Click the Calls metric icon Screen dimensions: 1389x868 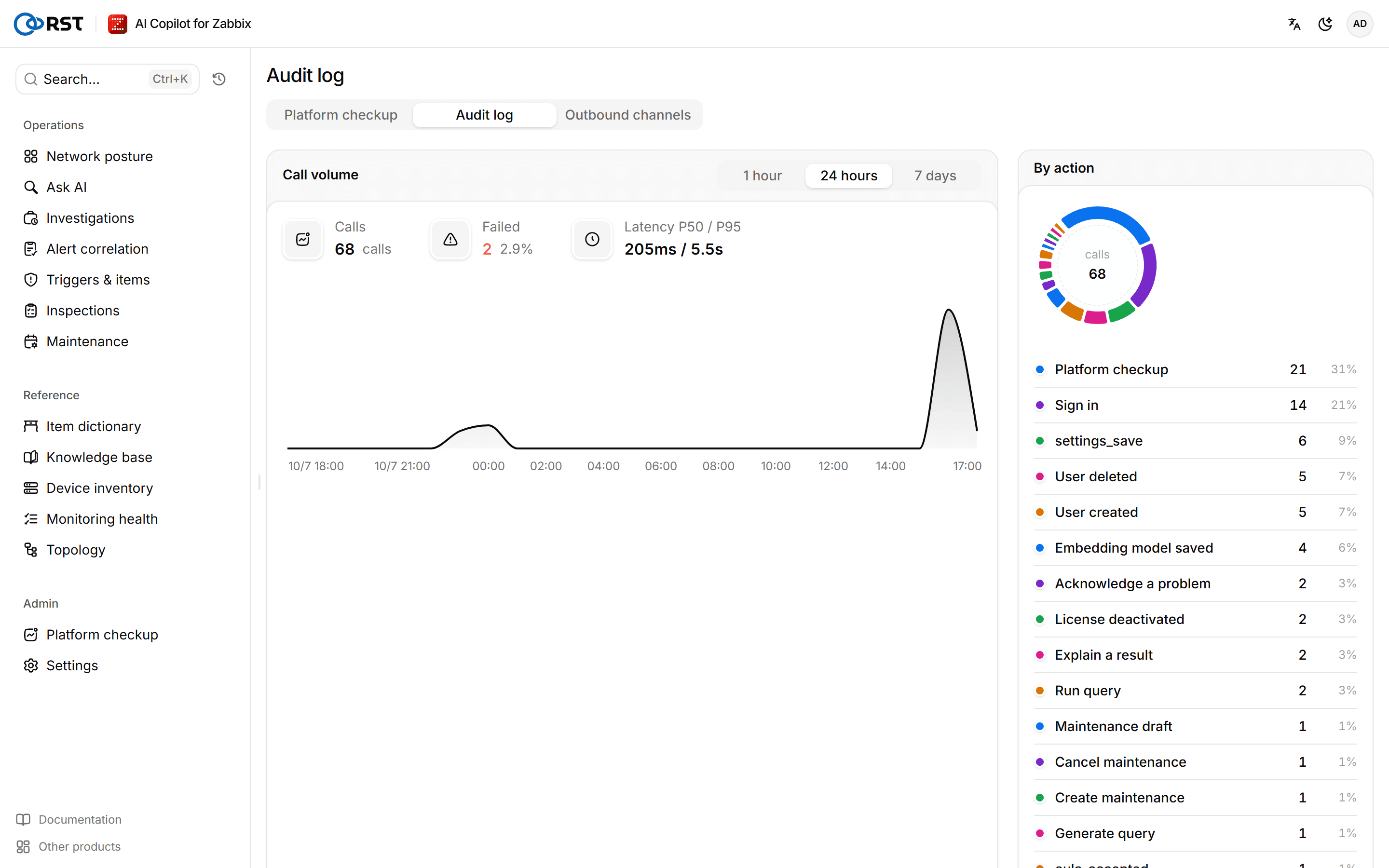click(x=303, y=239)
